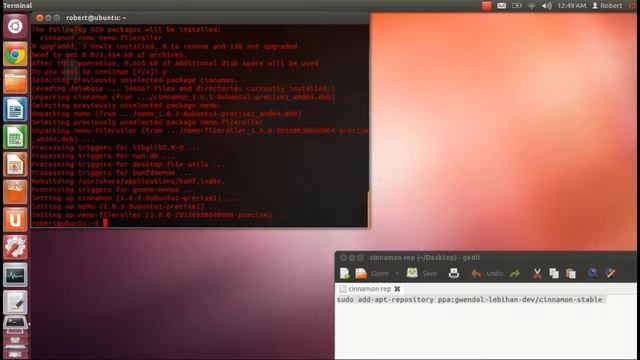The width and height of the screenshot is (640, 360).
Task: Select the gedit text editor launcher icon
Action: (15, 302)
